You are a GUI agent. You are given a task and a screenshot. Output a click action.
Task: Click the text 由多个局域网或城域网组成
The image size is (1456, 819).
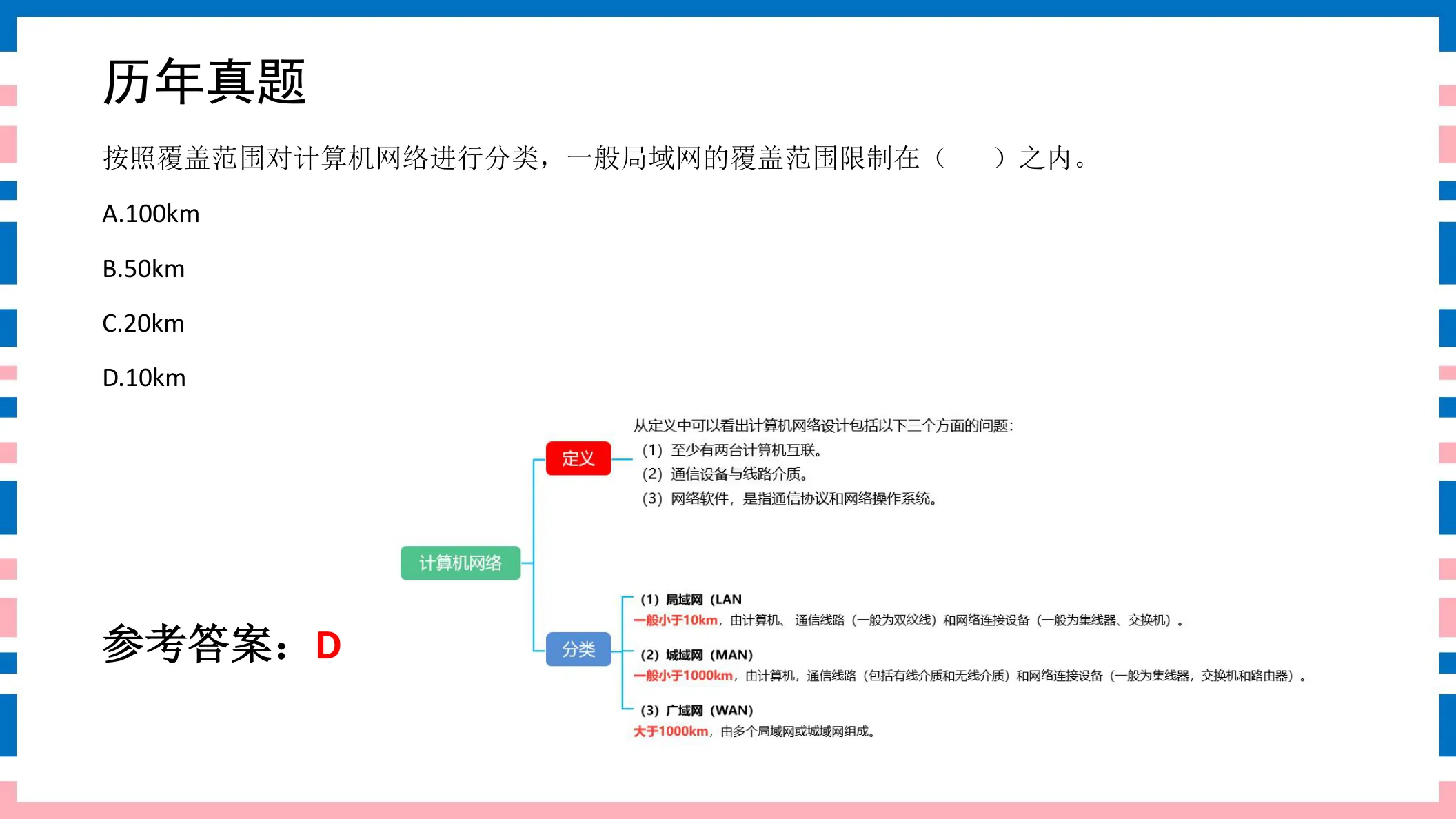[x=798, y=731]
